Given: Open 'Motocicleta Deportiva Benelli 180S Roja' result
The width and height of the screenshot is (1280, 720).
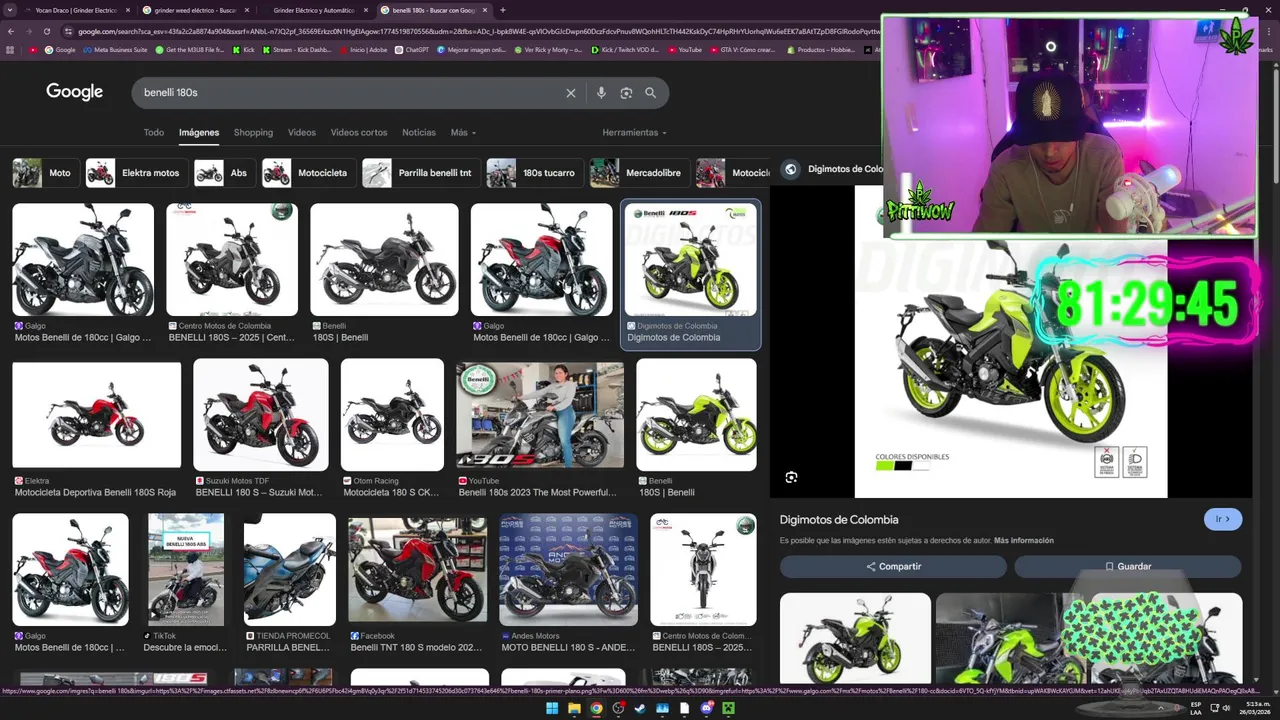Looking at the screenshot, I should pos(96,428).
